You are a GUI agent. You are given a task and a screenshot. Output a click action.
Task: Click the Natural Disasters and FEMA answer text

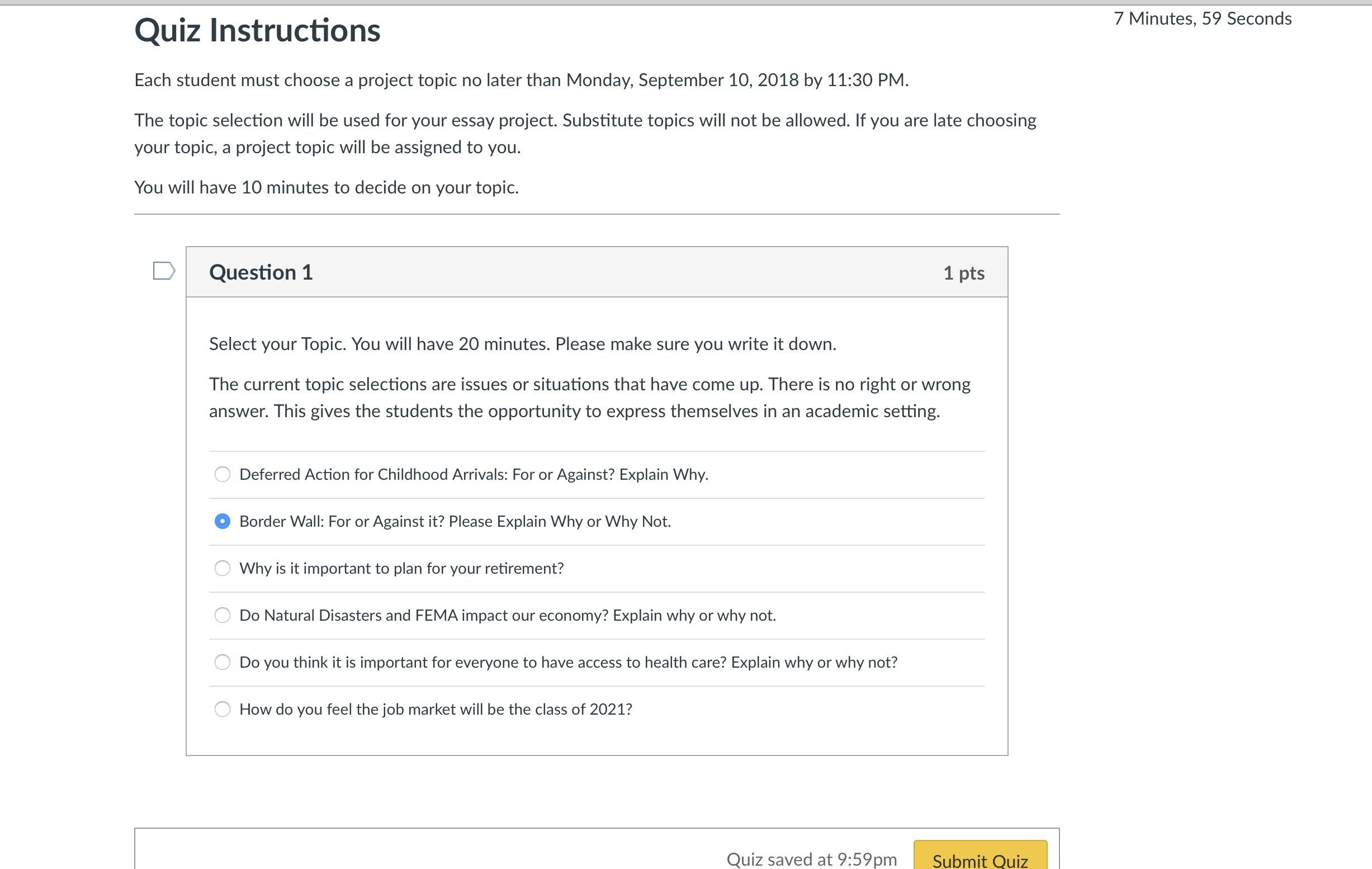pos(508,616)
